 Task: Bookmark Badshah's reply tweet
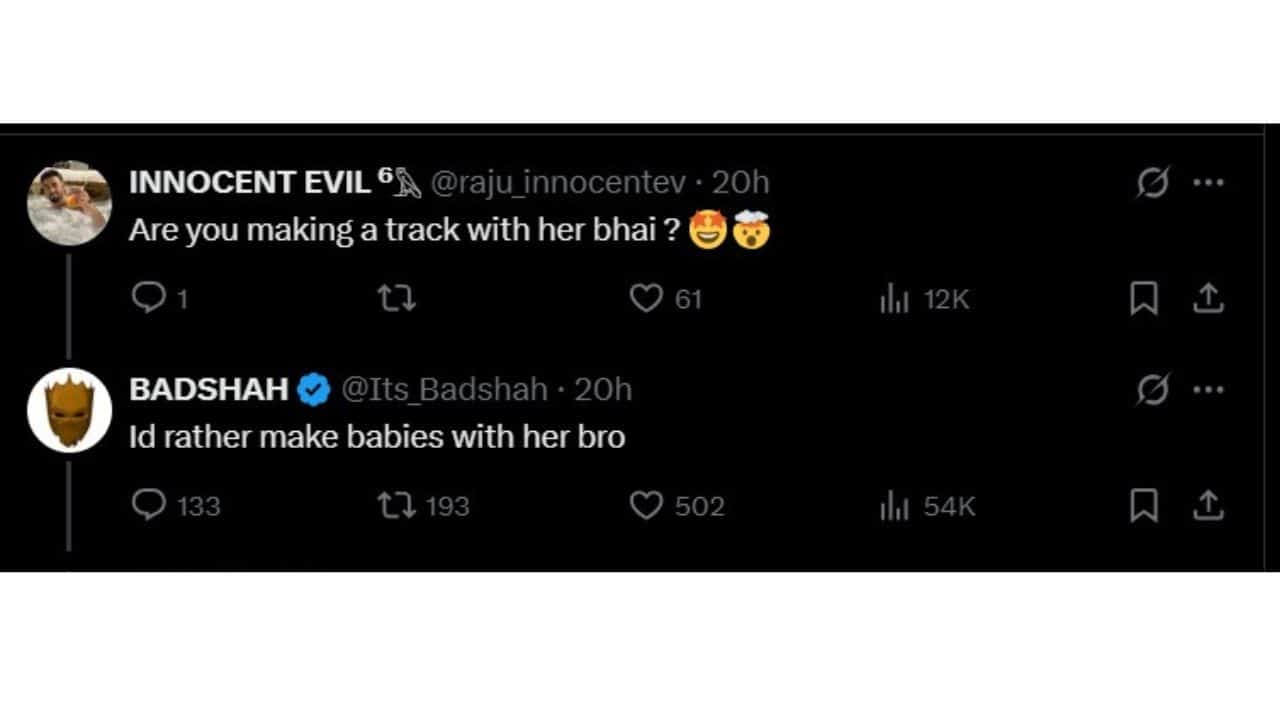(x=1144, y=506)
